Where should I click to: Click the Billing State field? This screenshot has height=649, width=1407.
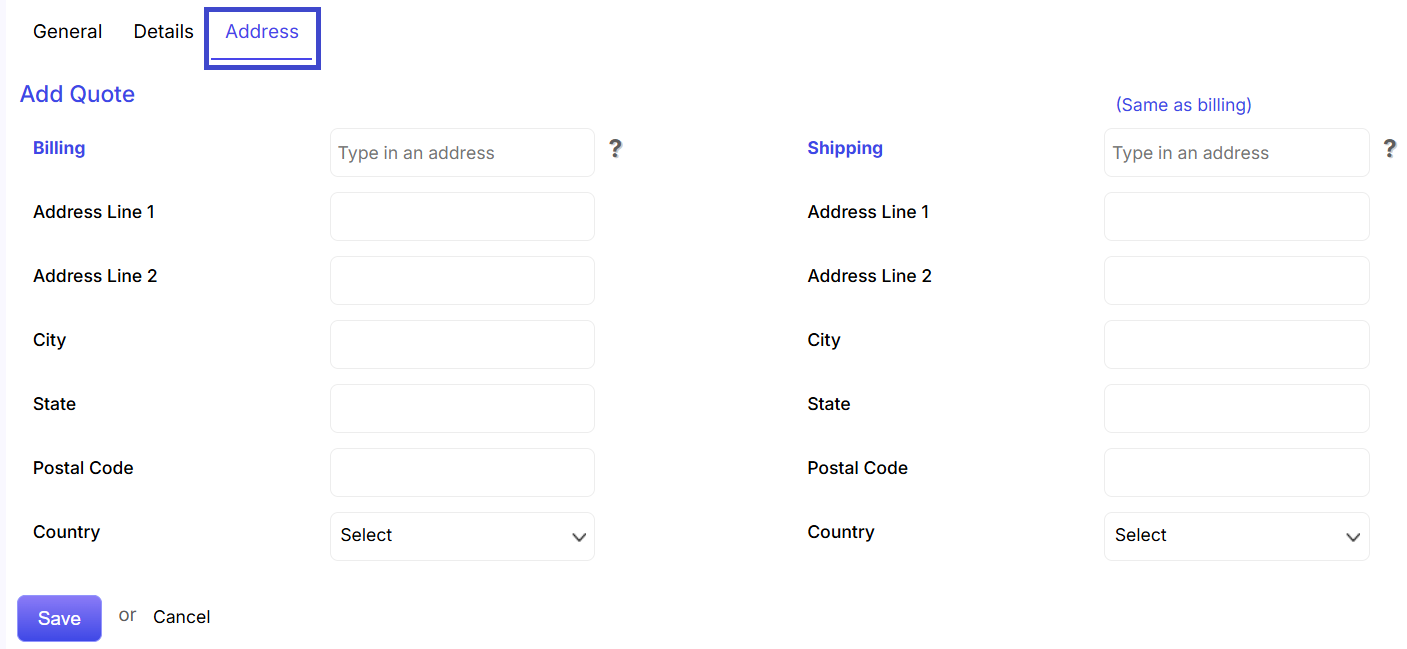click(462, 408)
